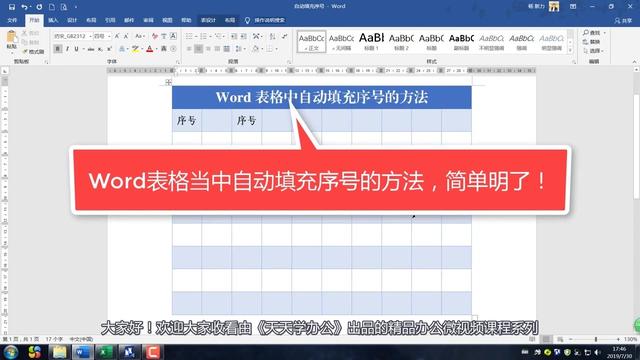
Task: Increase the font size with grow-font icon
Action: 117,36
